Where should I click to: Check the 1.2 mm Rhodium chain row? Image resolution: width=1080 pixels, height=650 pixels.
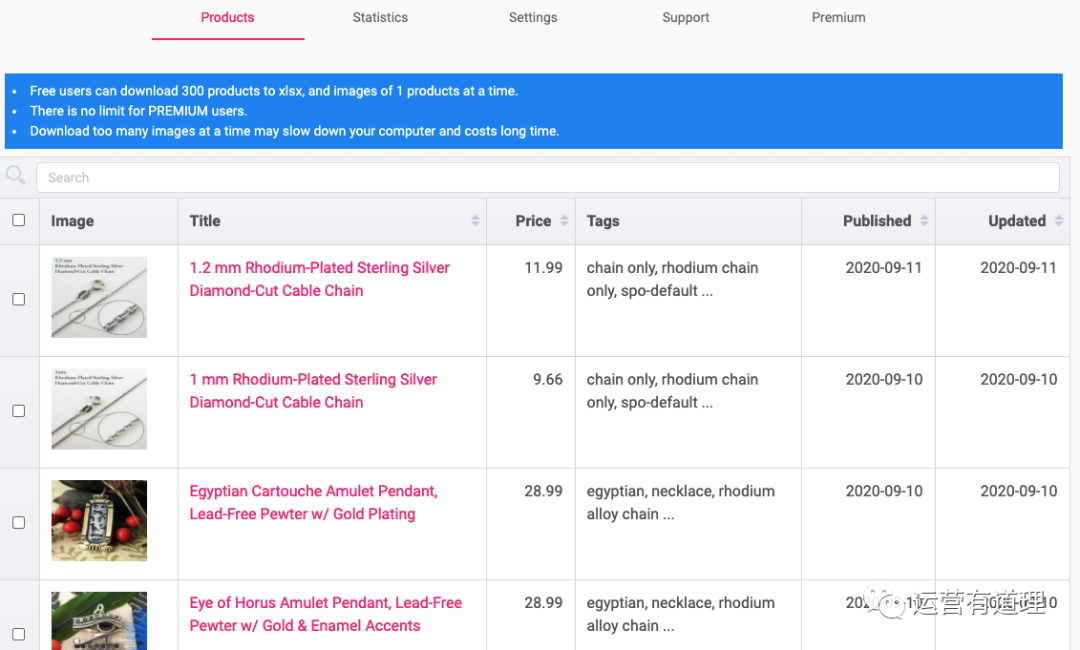tap(18, 299)
